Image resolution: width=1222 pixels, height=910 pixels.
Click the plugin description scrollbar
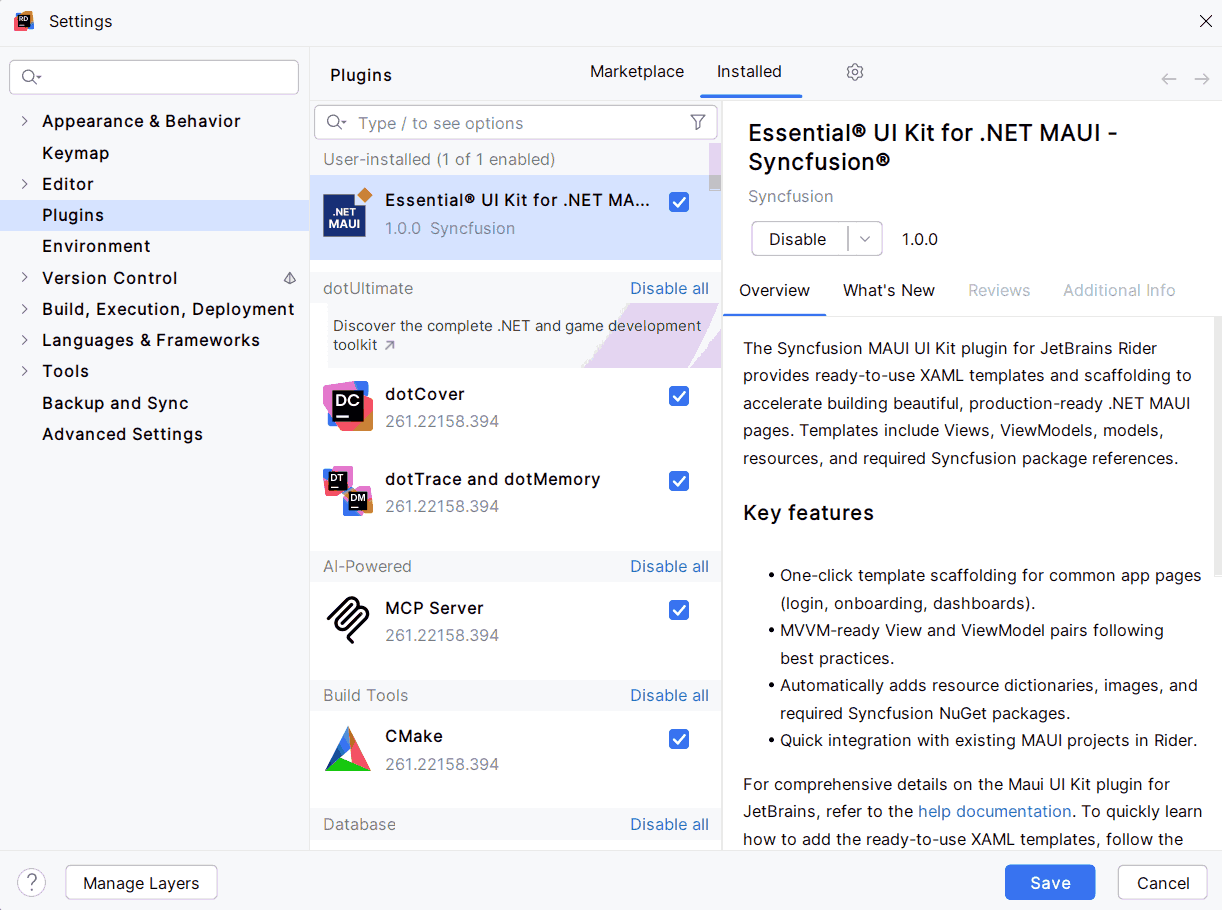(x=1217, y=447)
